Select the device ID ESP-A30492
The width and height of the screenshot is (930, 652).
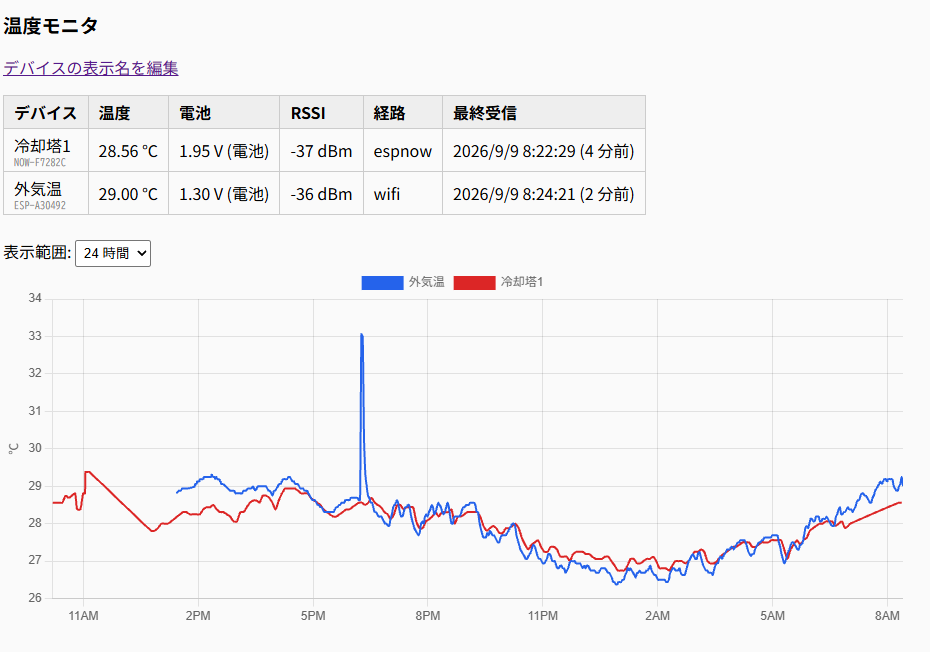pos(40,206)
